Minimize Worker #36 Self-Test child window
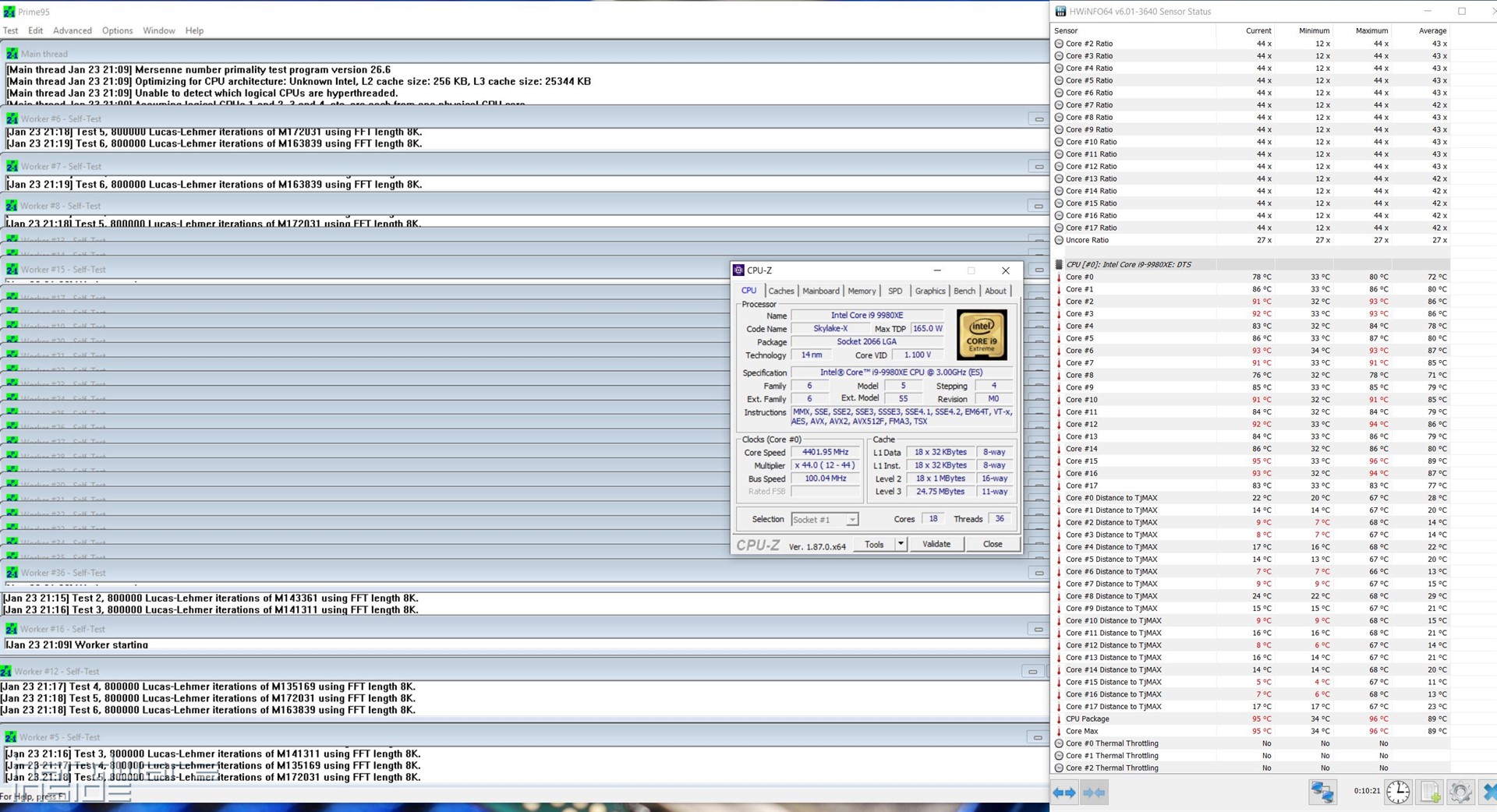The image size is (1497, 812). 1039,573
